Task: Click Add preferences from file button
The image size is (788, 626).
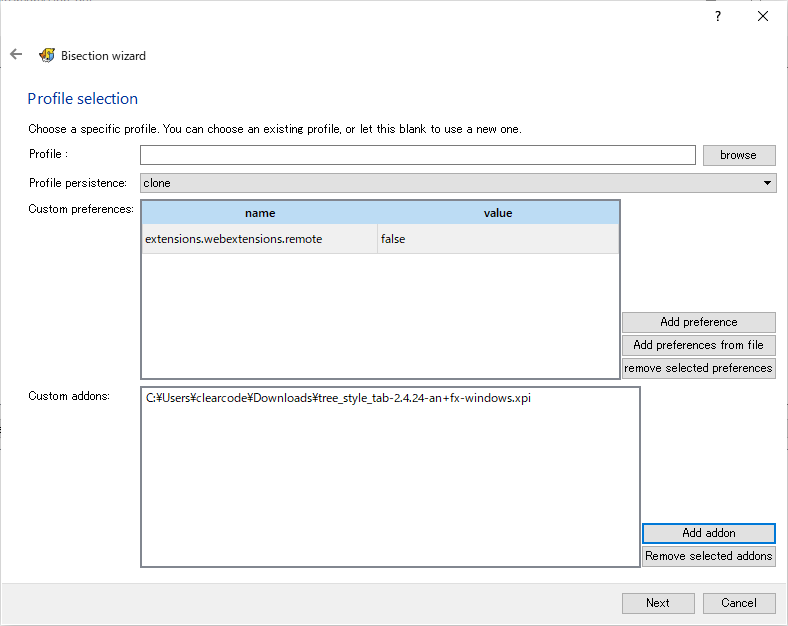Action: (x=699, y=345)
